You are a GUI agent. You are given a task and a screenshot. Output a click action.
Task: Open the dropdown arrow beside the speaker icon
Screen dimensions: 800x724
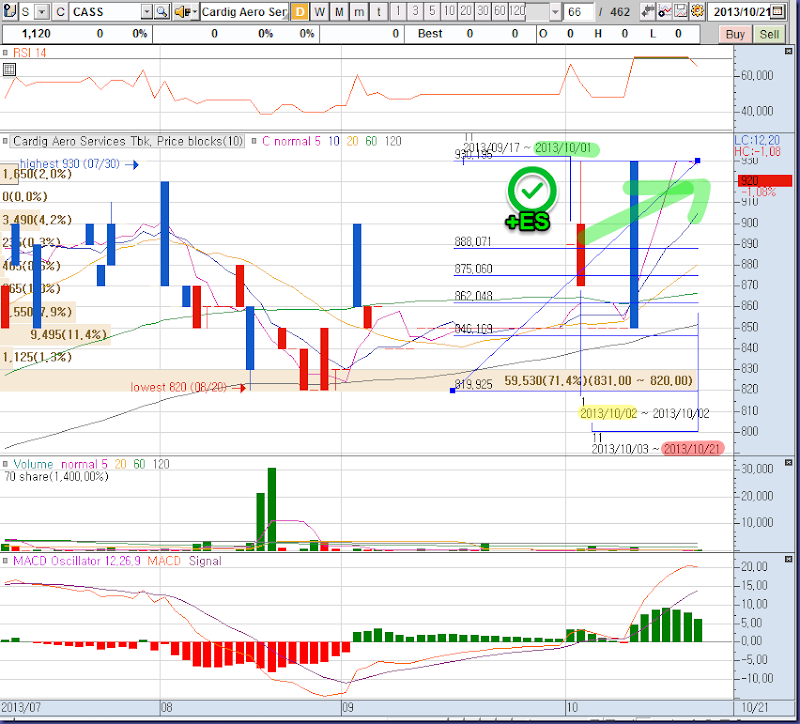194,12
